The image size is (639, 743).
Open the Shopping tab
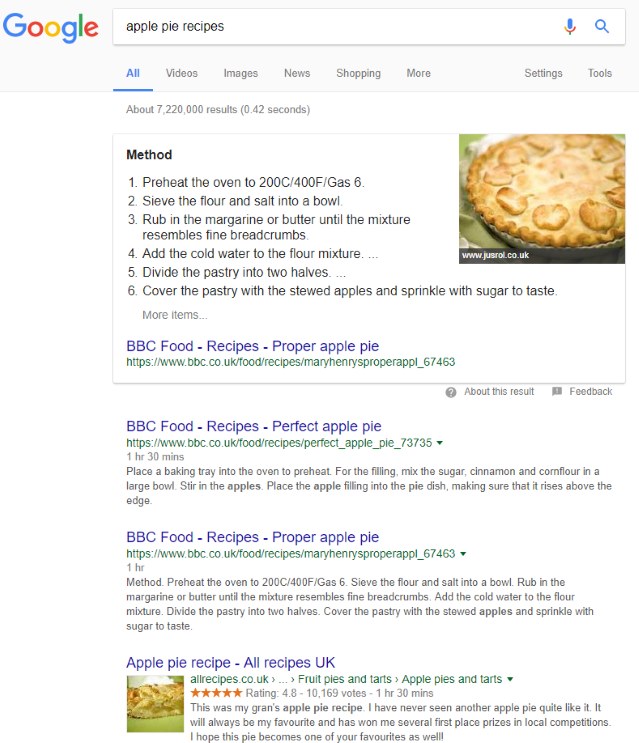point(358,73)
